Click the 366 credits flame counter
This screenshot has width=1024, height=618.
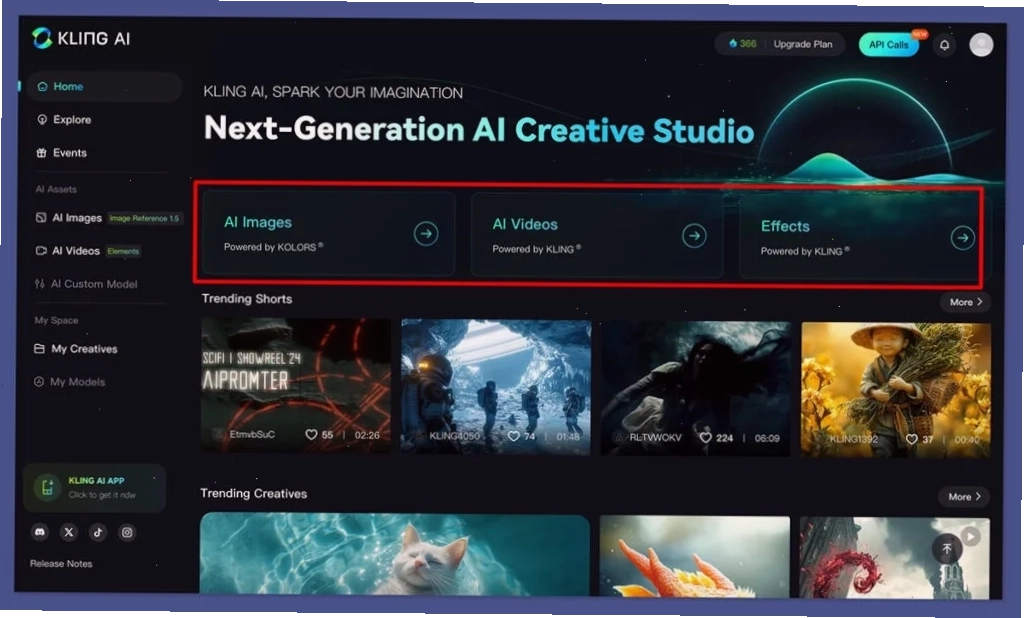click(743, 44)
